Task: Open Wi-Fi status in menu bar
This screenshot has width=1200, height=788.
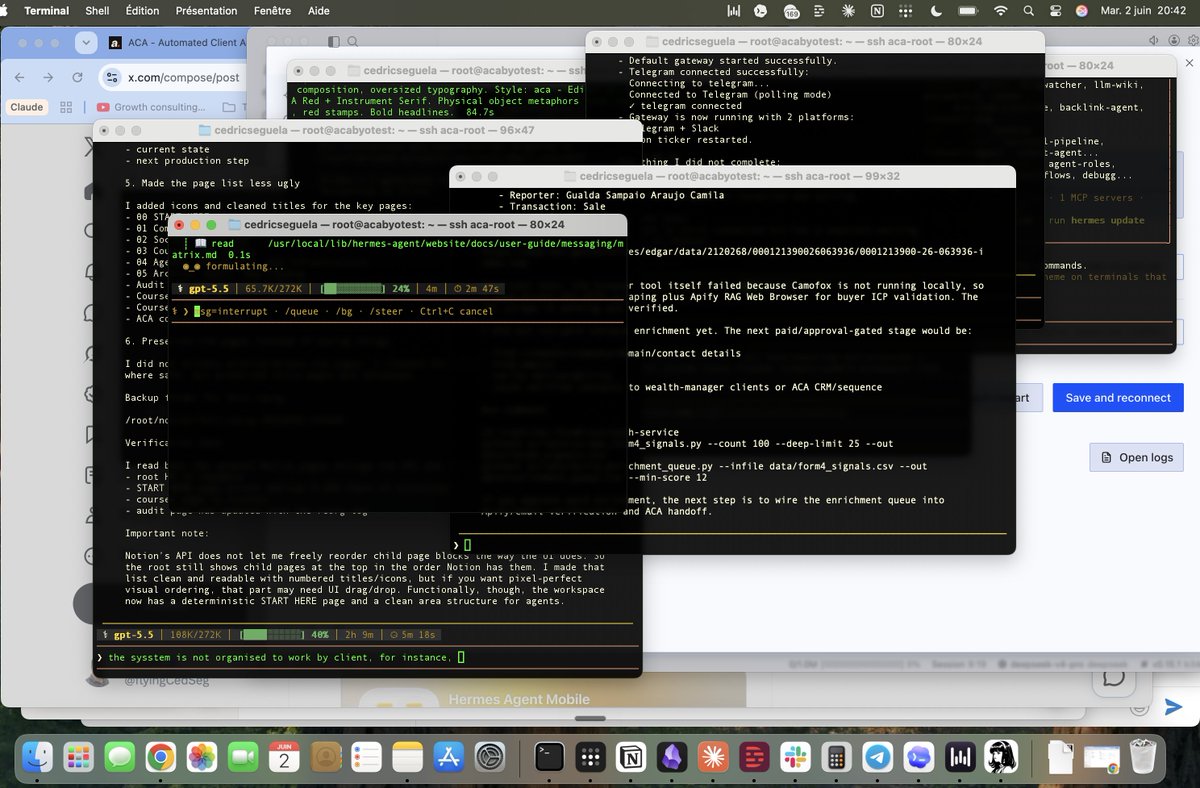Action: point(1001,11)
